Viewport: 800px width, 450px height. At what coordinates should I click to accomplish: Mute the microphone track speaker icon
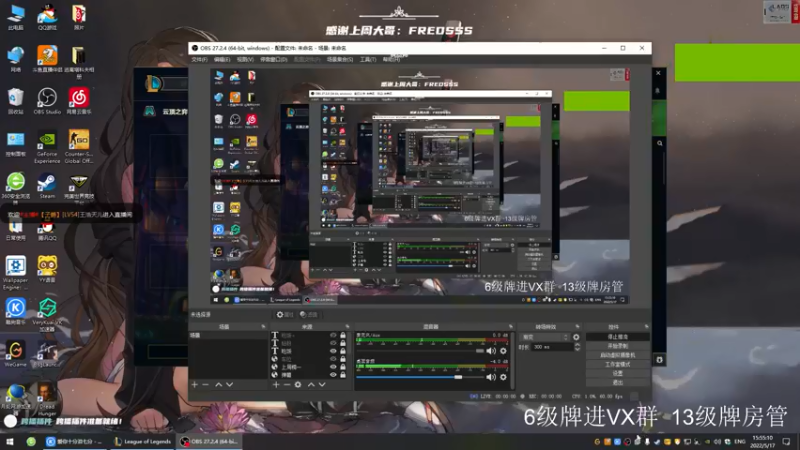(x=491, y=351)
